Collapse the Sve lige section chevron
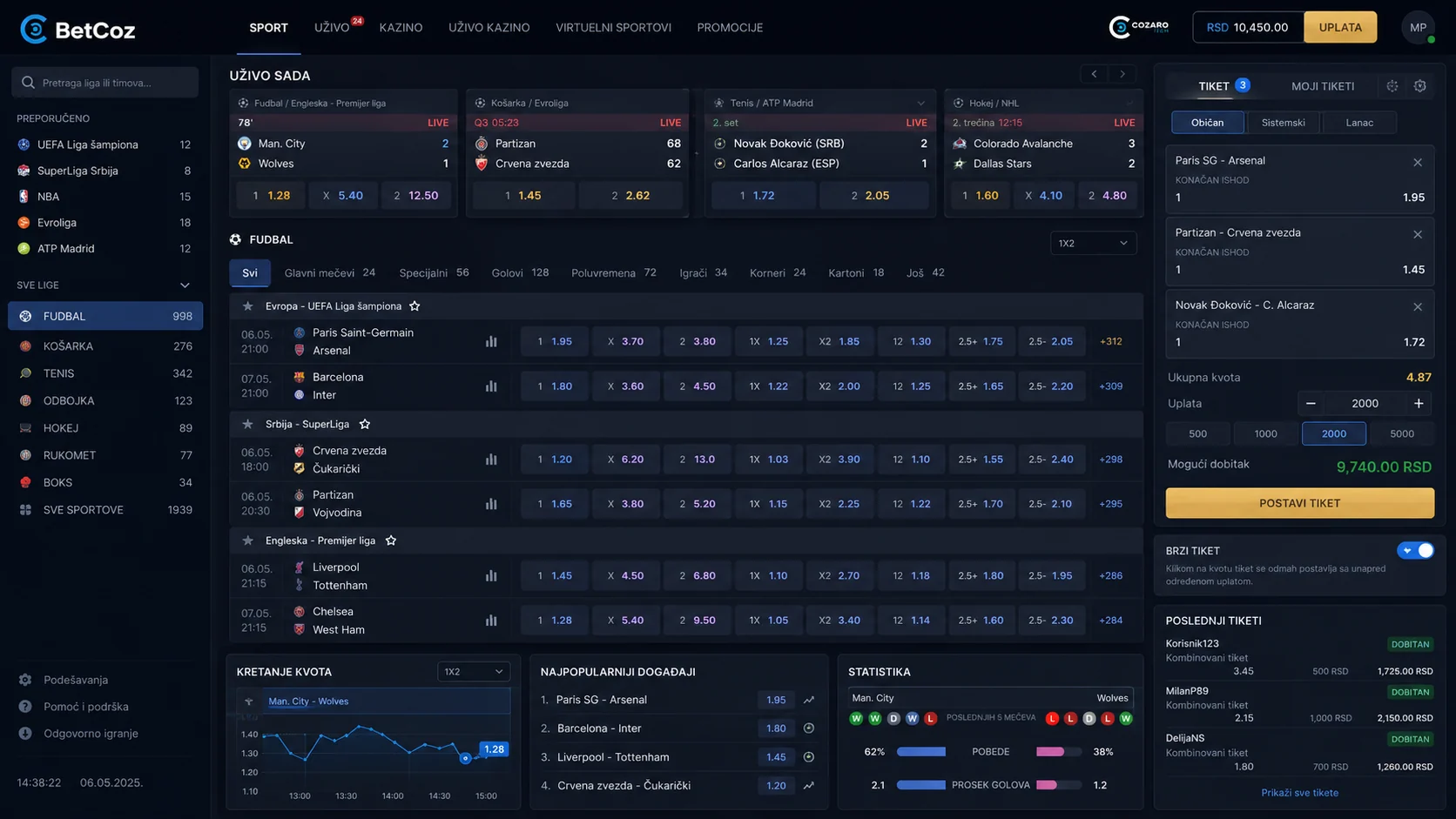This screenshot has width=1456, height=819. (185, 285)
